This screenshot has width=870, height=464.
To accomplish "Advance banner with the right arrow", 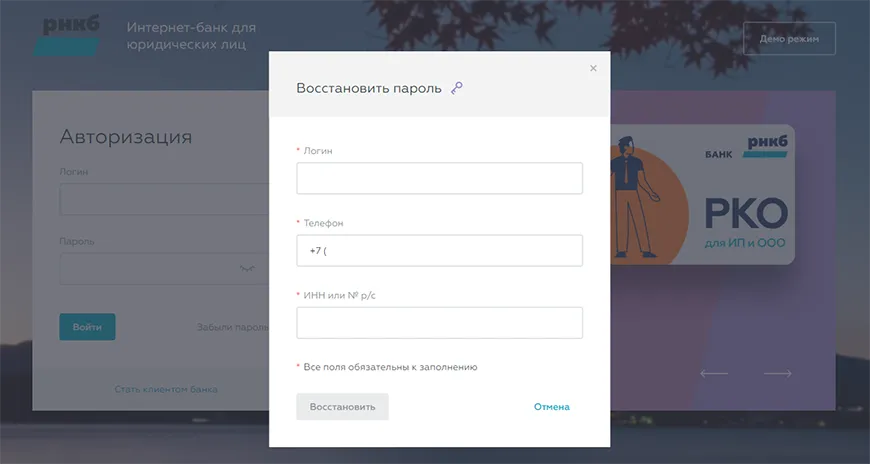I will [x=777, y=373].
